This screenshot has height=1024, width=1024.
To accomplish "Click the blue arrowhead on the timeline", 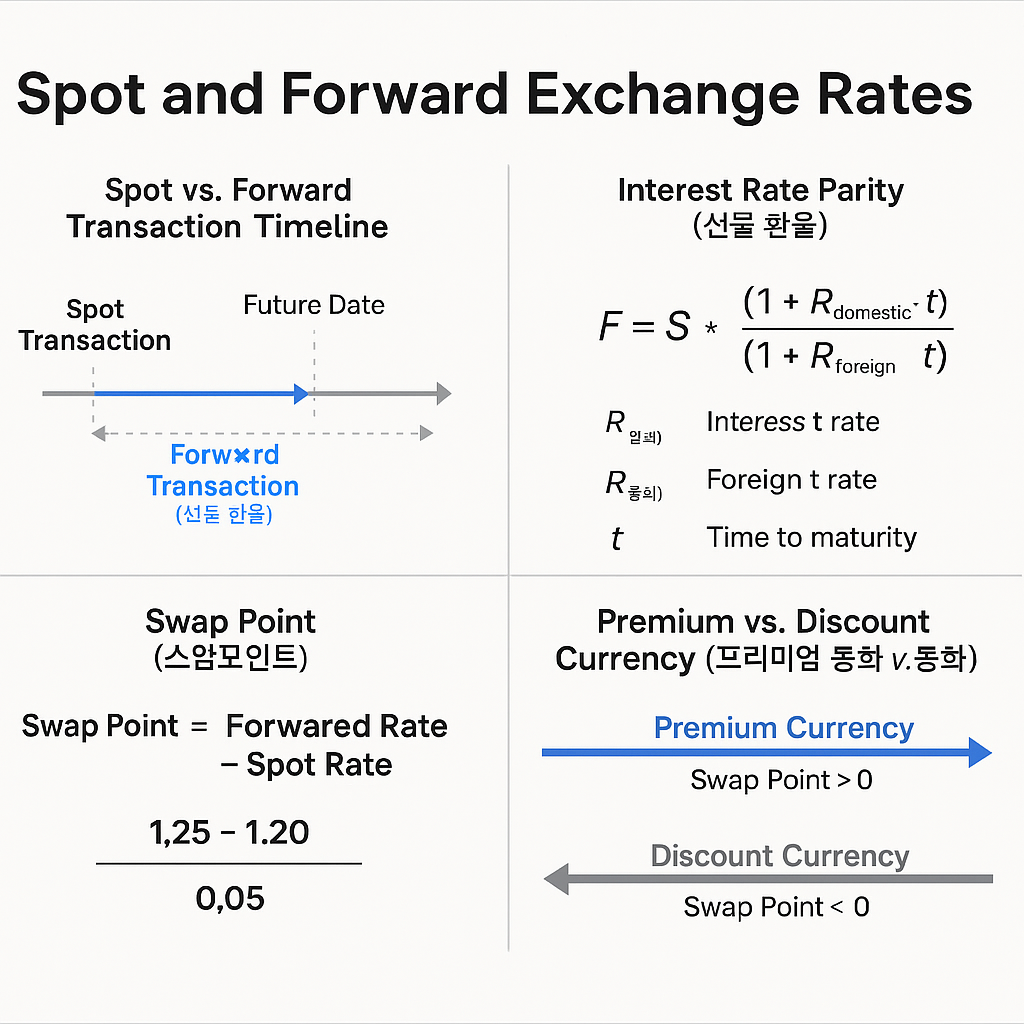I will (x=302, y=394).
